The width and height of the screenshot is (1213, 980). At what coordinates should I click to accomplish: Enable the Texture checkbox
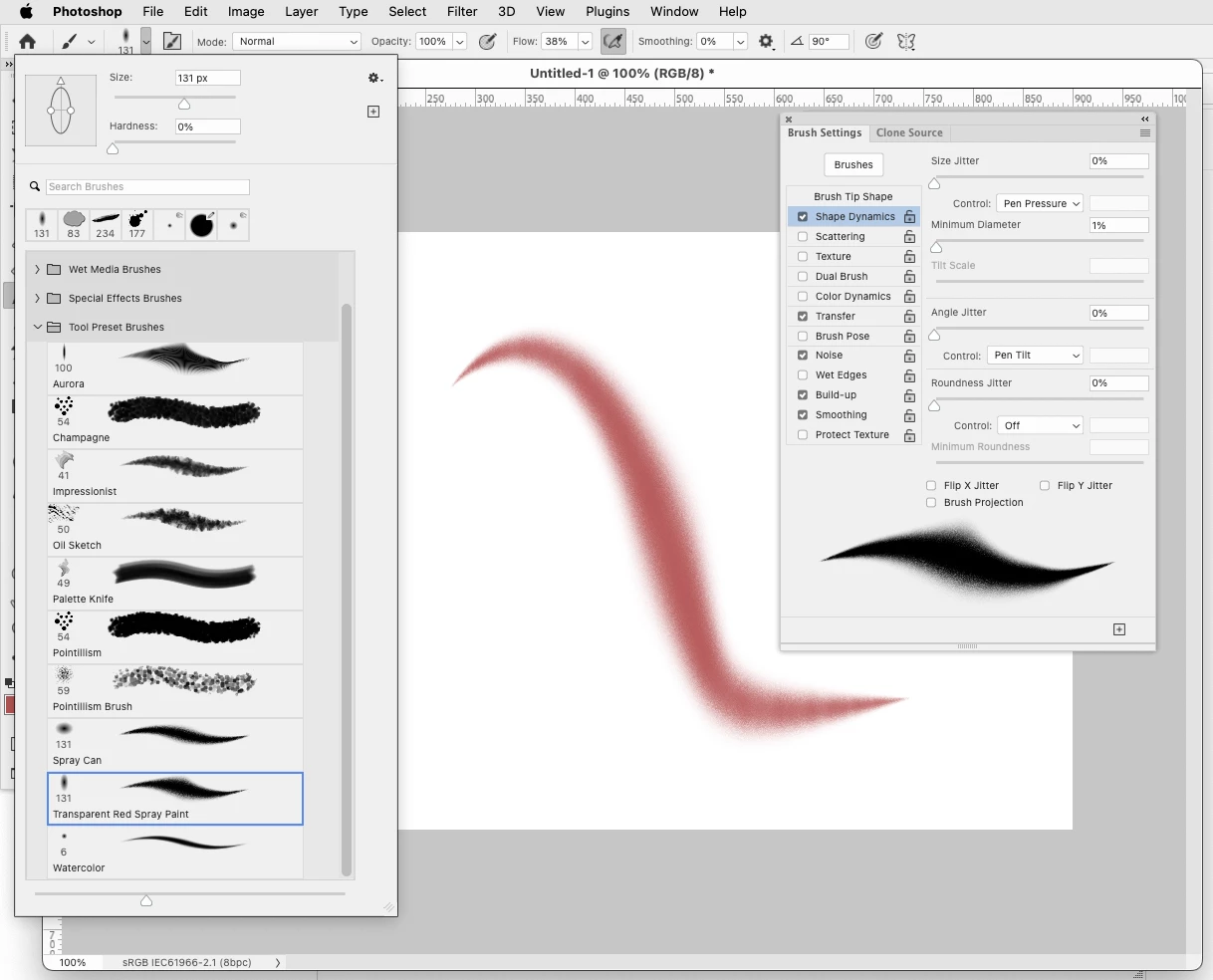pyautogui.click(x=803, y=257)
